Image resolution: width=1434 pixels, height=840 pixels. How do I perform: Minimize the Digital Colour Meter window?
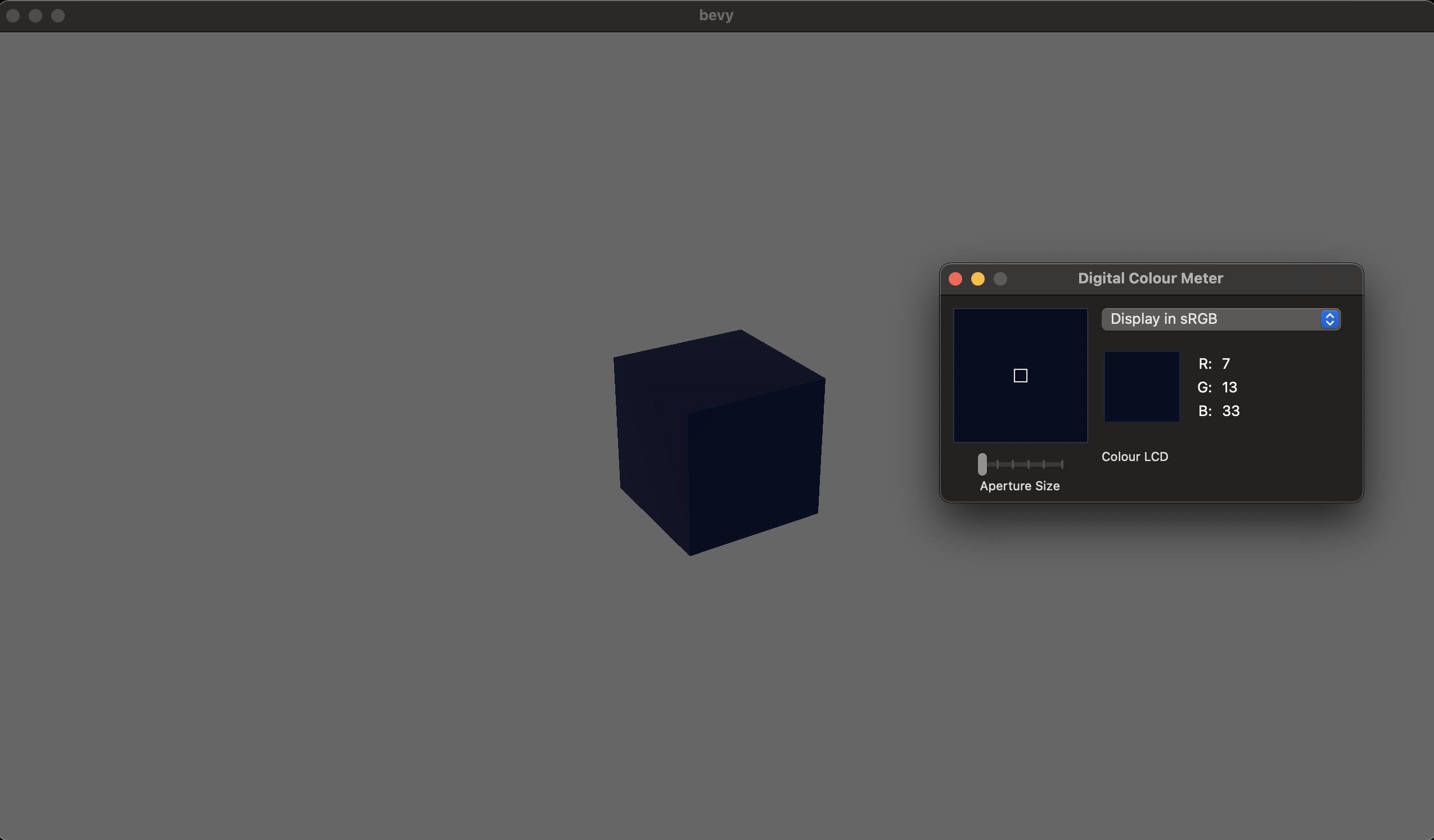pyautogui.click(x=978, y=279)
